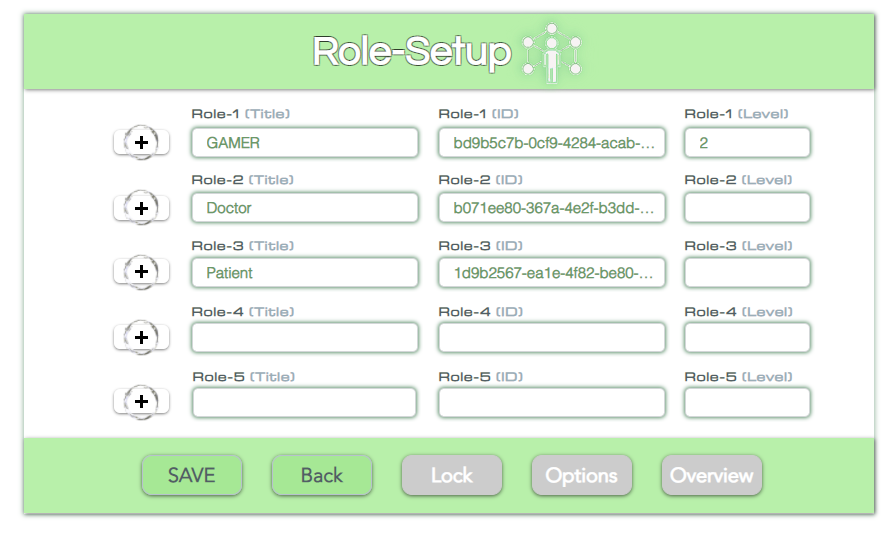
Task: Open the Options button
Action: pyautogui.click(x=582, y=475)
